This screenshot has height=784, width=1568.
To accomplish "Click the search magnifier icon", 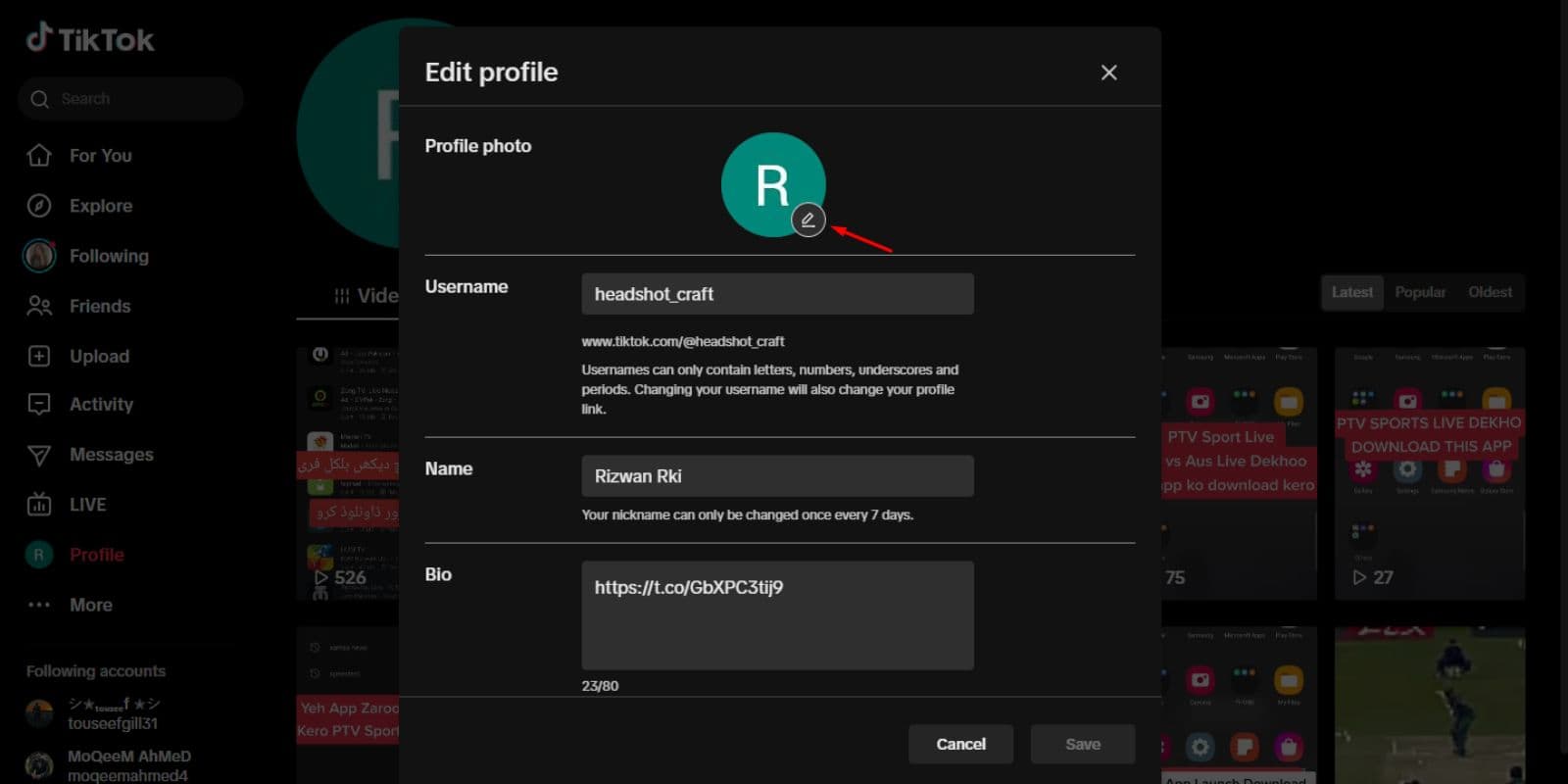I will tap(40, 99).
